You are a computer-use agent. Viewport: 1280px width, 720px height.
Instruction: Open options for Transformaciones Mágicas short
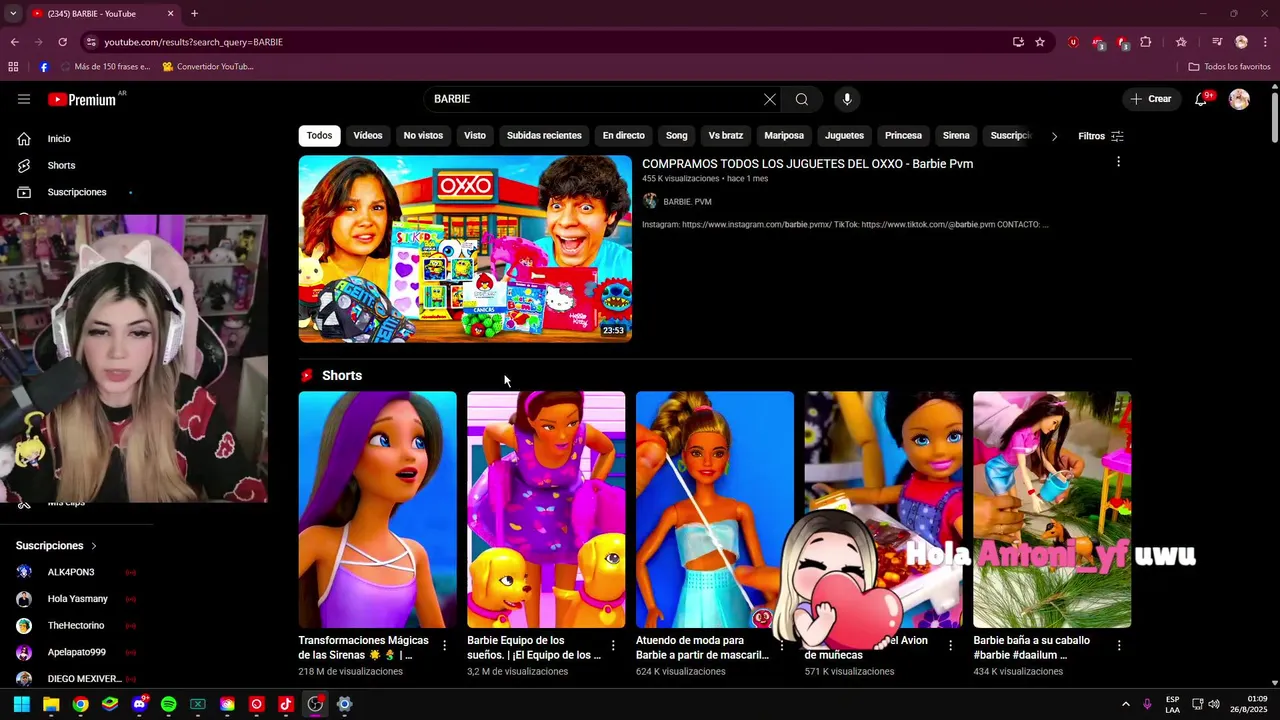(x=445, y=646)
